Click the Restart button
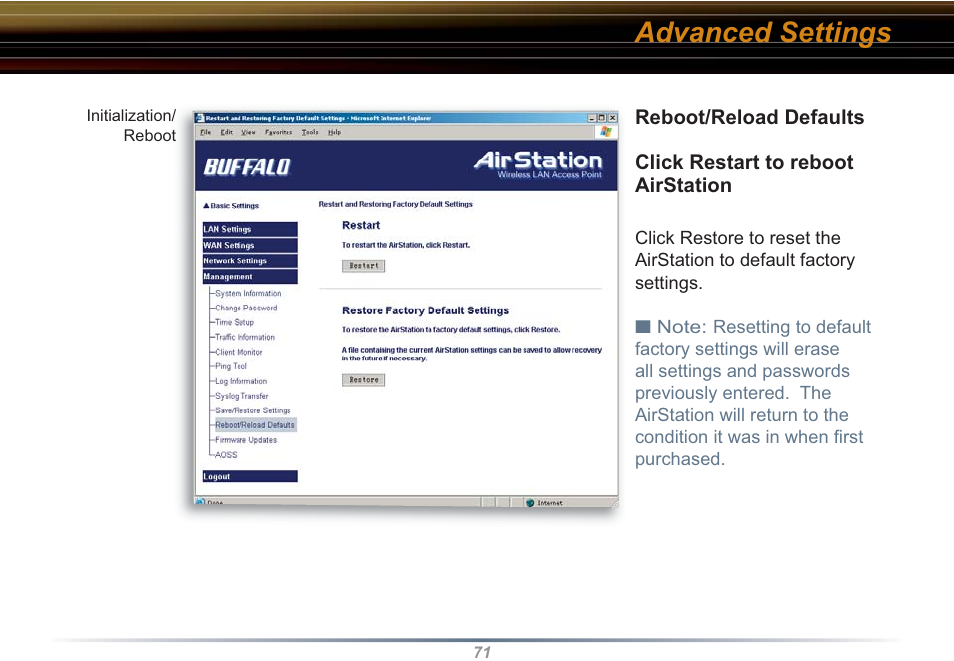 [x=363, y=266]
